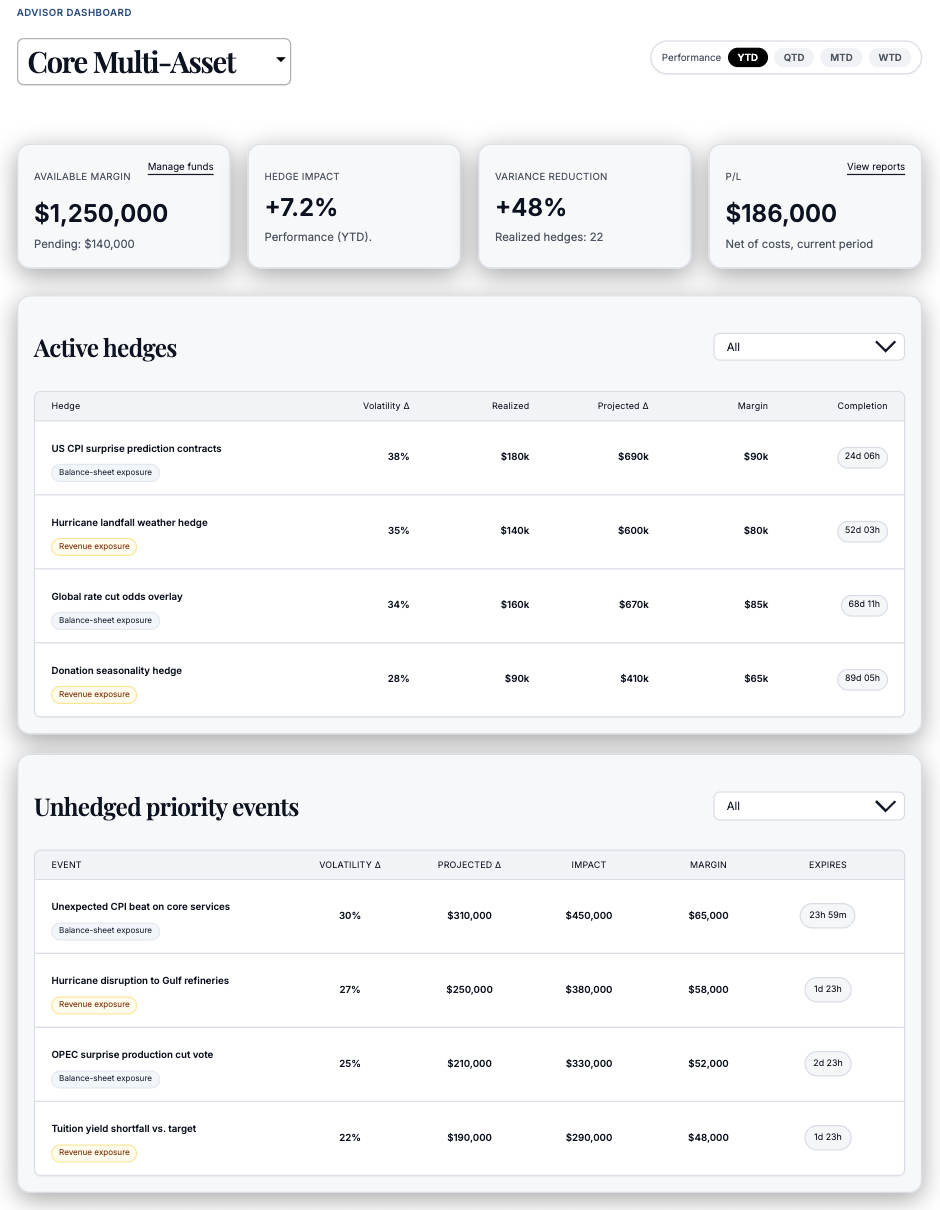Click the 24d 06h completion pill
Image resolution: width=940 pixels, height=1210 pixels.
point(862,457)
